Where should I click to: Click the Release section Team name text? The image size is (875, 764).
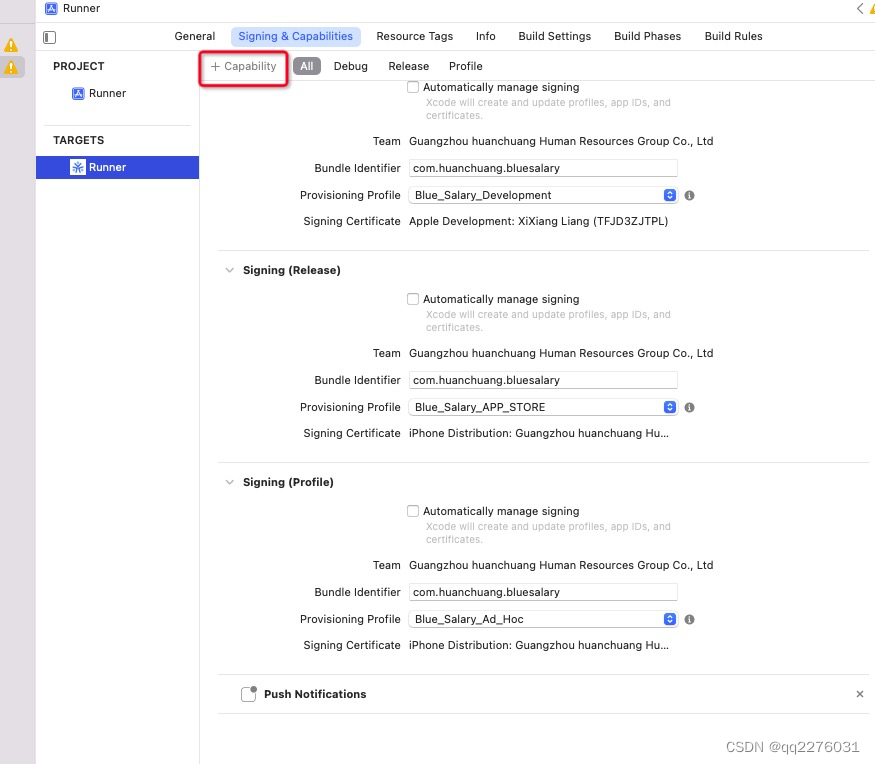click(561, 353)
